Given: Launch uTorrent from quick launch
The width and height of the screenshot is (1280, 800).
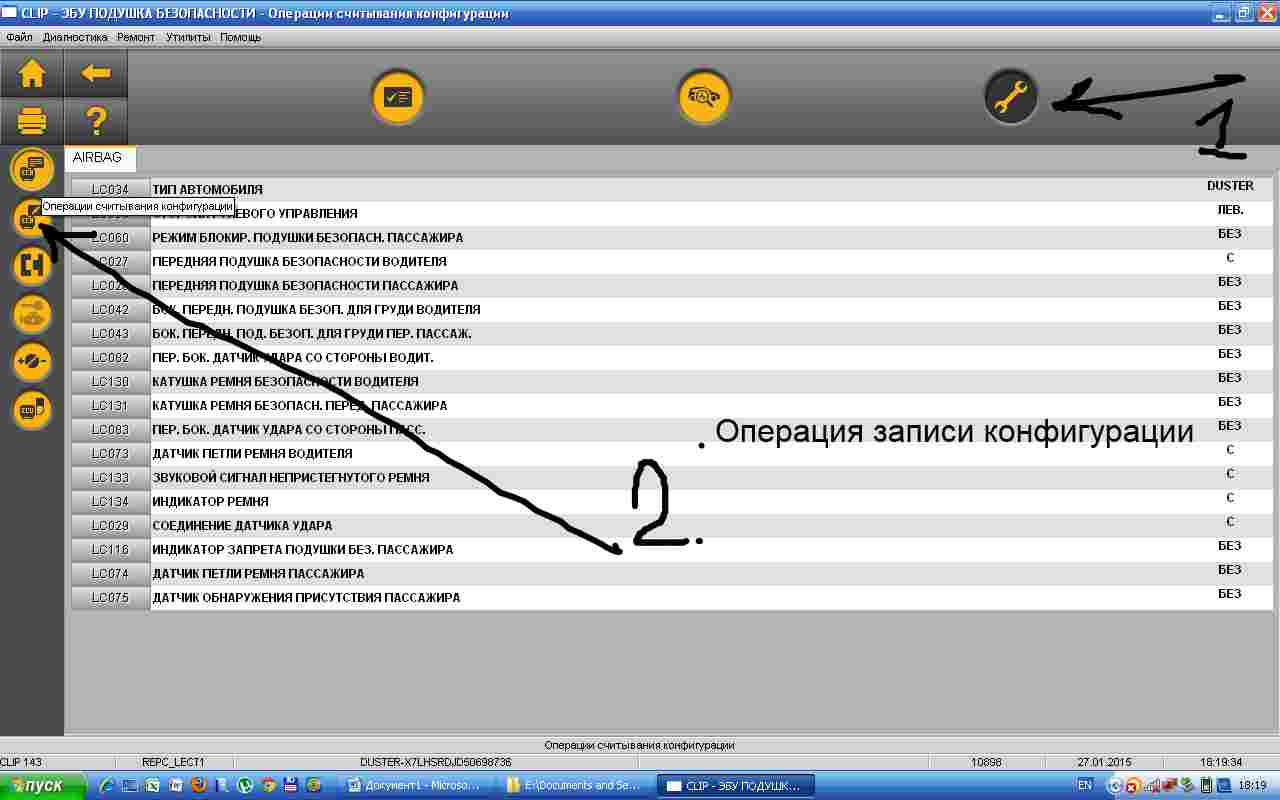Looking at the screenshot, I should 244,785.
